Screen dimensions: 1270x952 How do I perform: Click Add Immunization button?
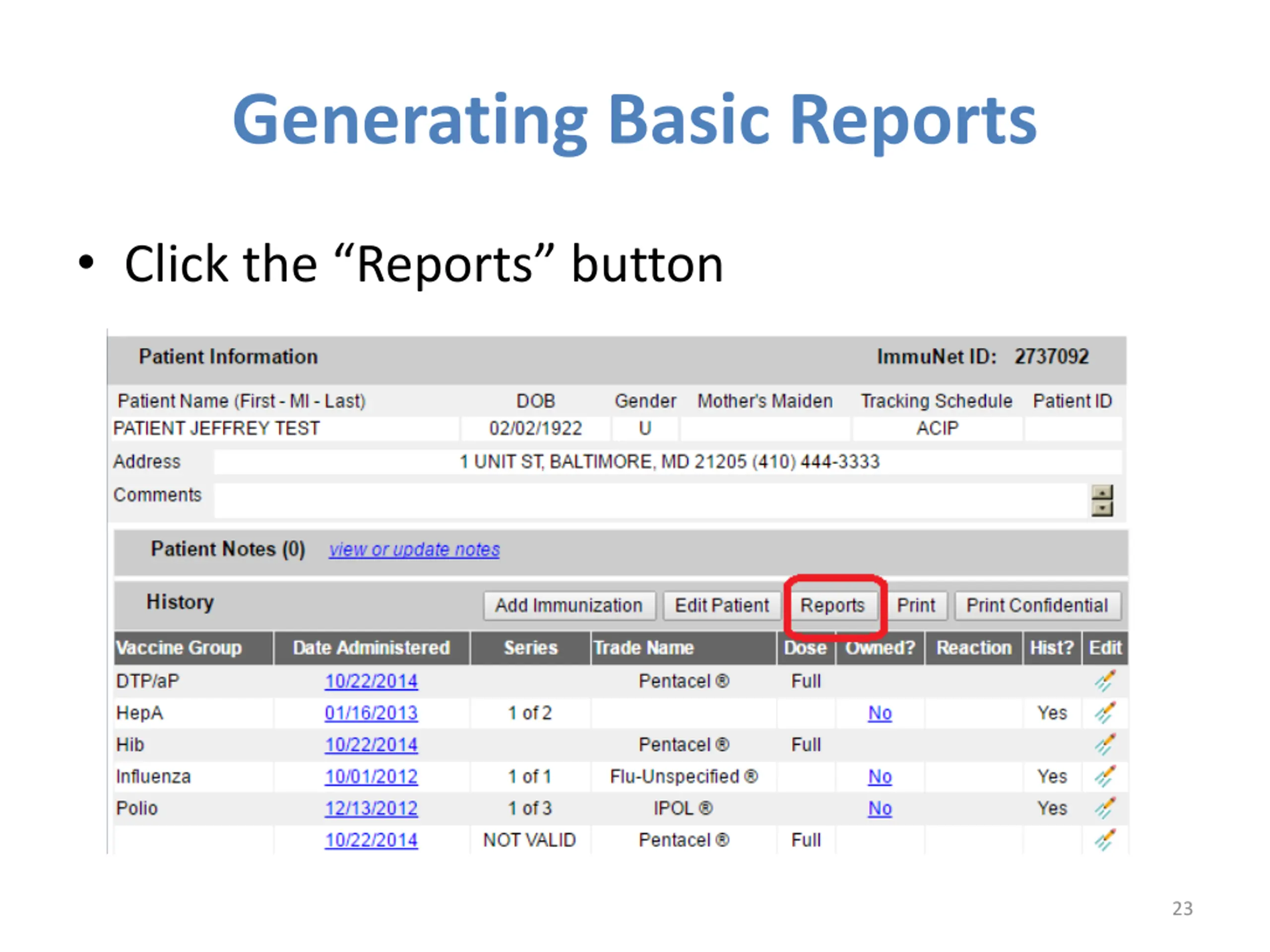(569, 605)
